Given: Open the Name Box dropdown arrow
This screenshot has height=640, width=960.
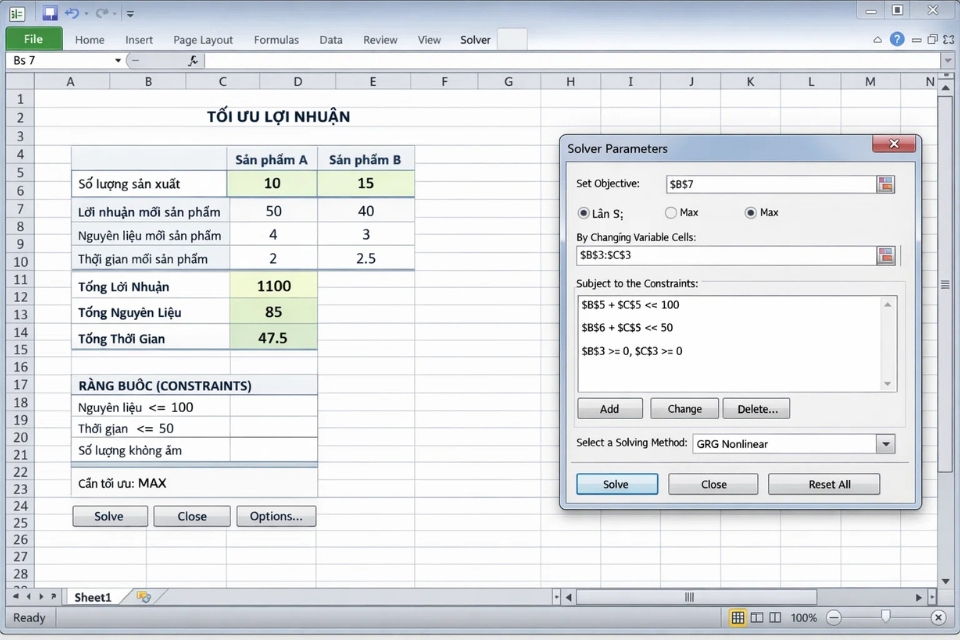Looking at the screenshot, I should pos(118,60).
